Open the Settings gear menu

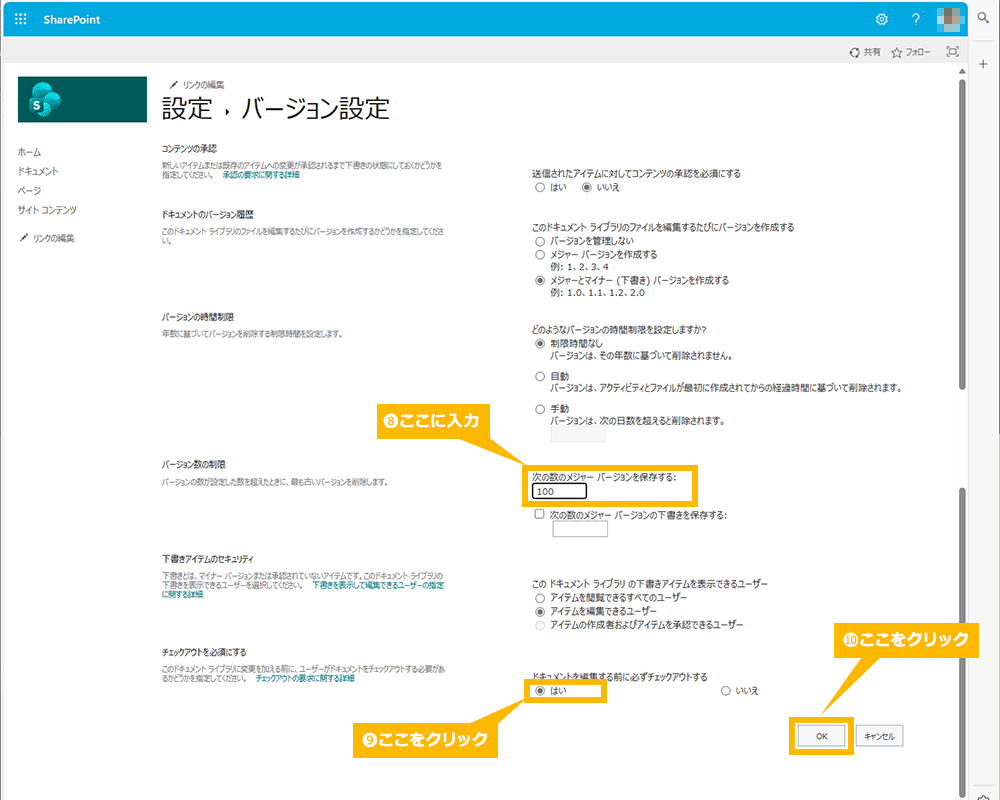click(881, 18)
